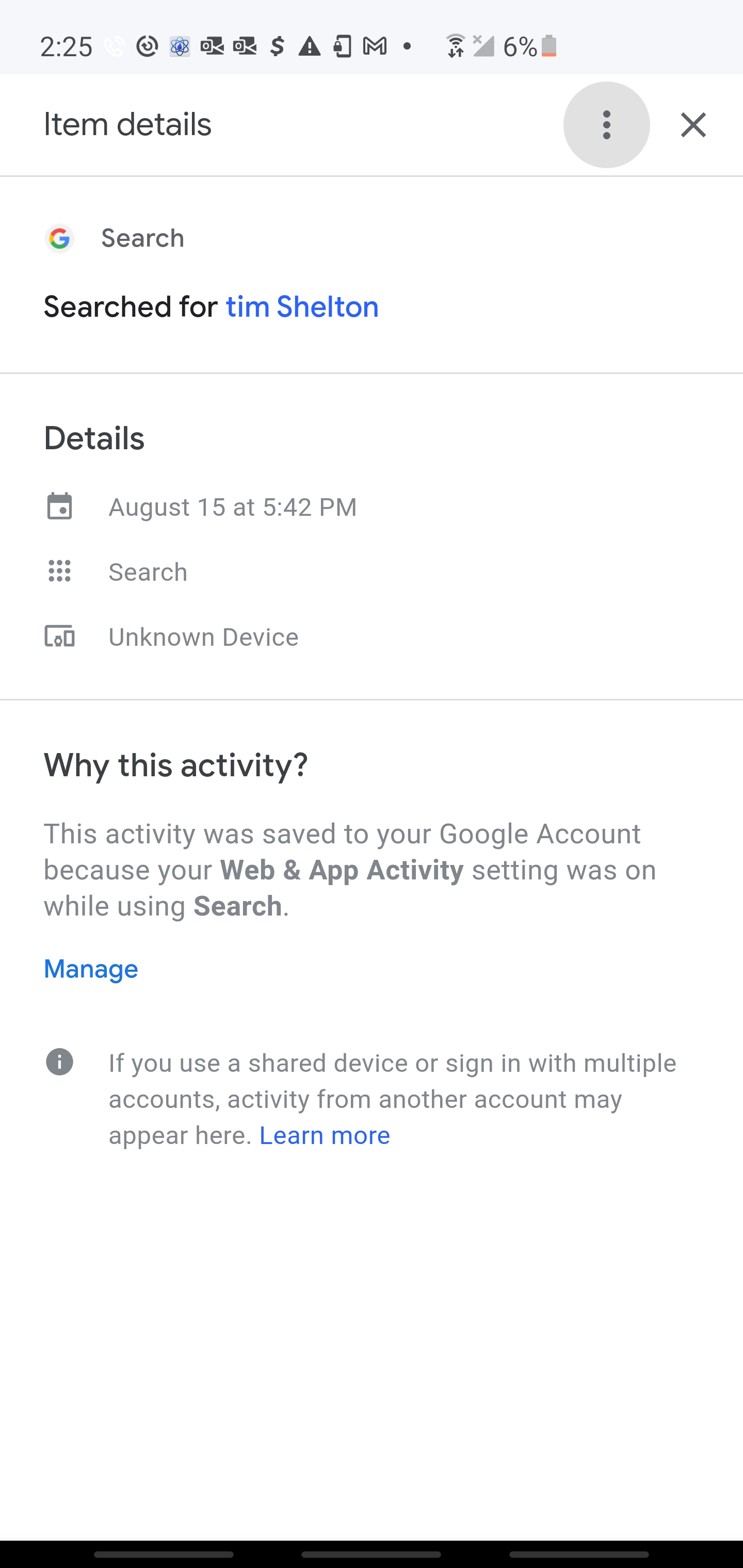Tap the Item details header title
Image resolution: width=743 pixels, height=1568 pixels.
[x=127, y=125]
